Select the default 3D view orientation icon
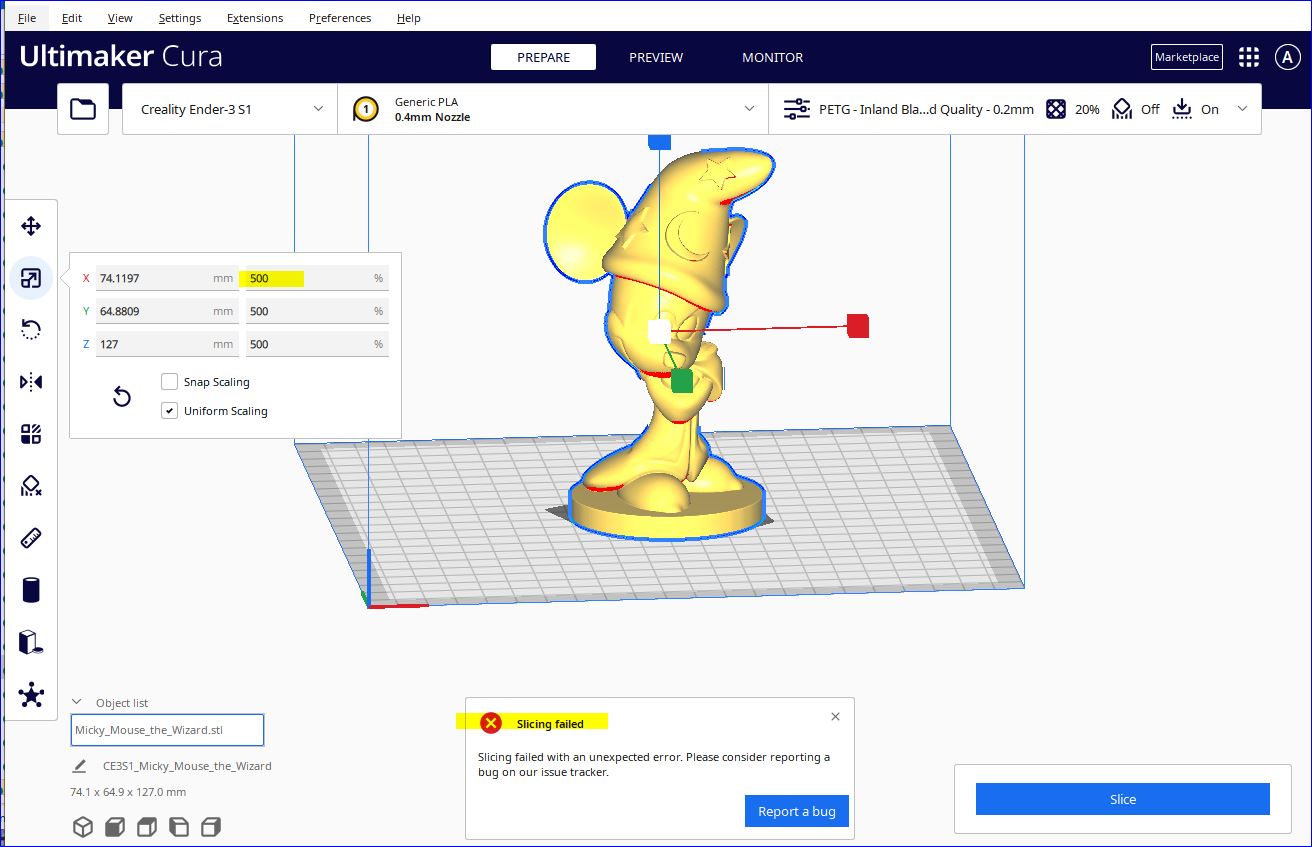This screenshot has width=1312, height=847. click(x=83, y=826)
